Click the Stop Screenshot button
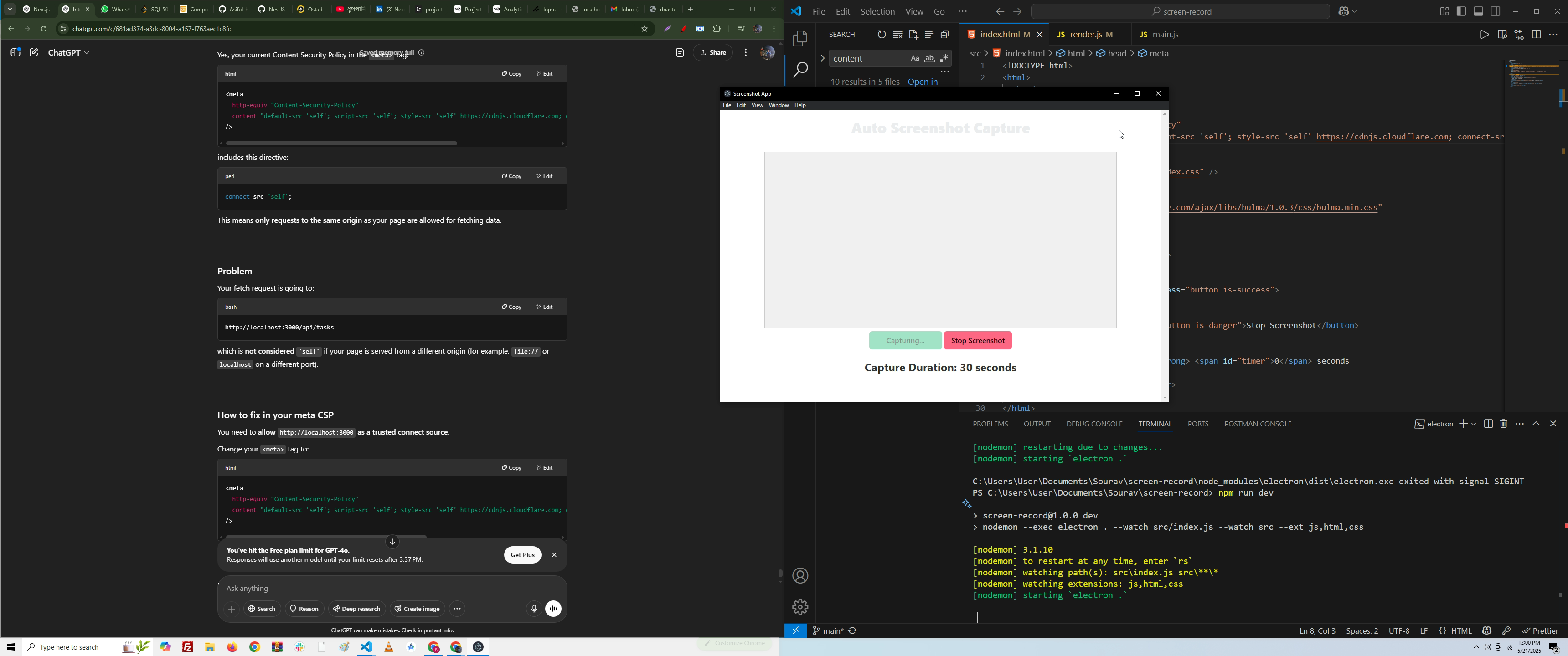Image resolution: width=1568 pixels, height=656 pixels. [978, 341]
